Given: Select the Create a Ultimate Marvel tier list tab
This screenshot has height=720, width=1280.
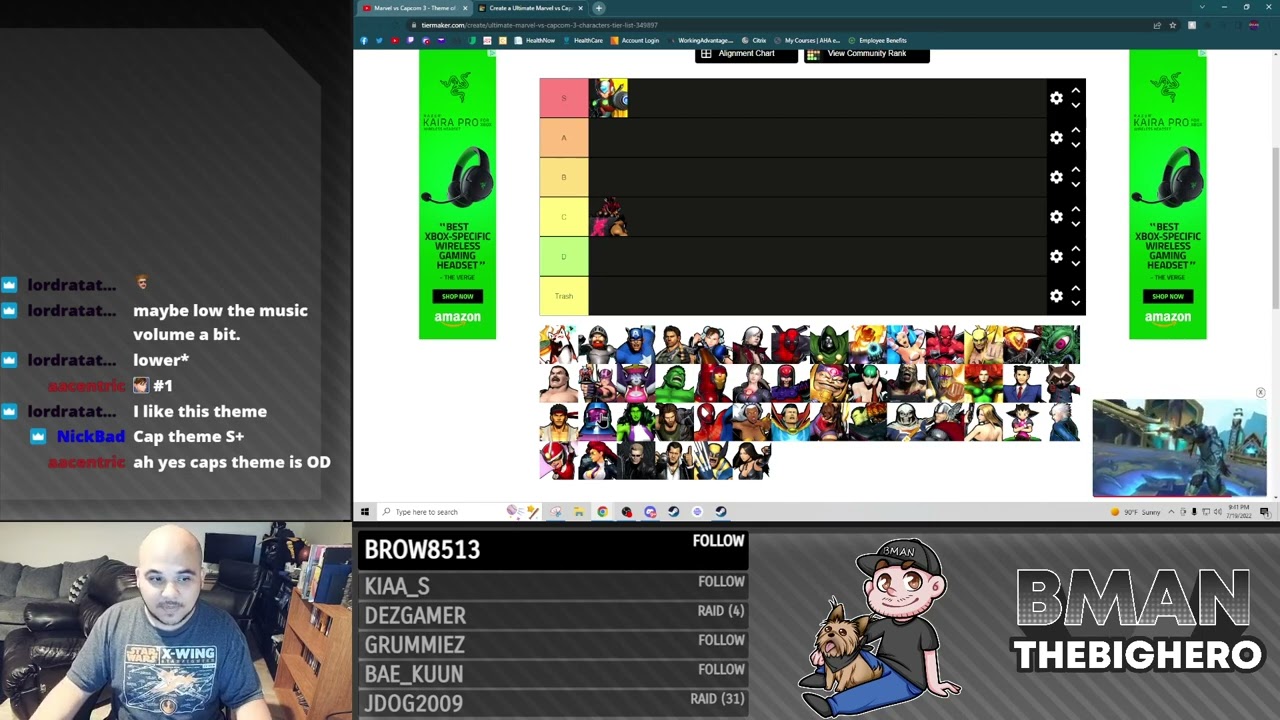Looking at the screenshot, I should [530, 8].
